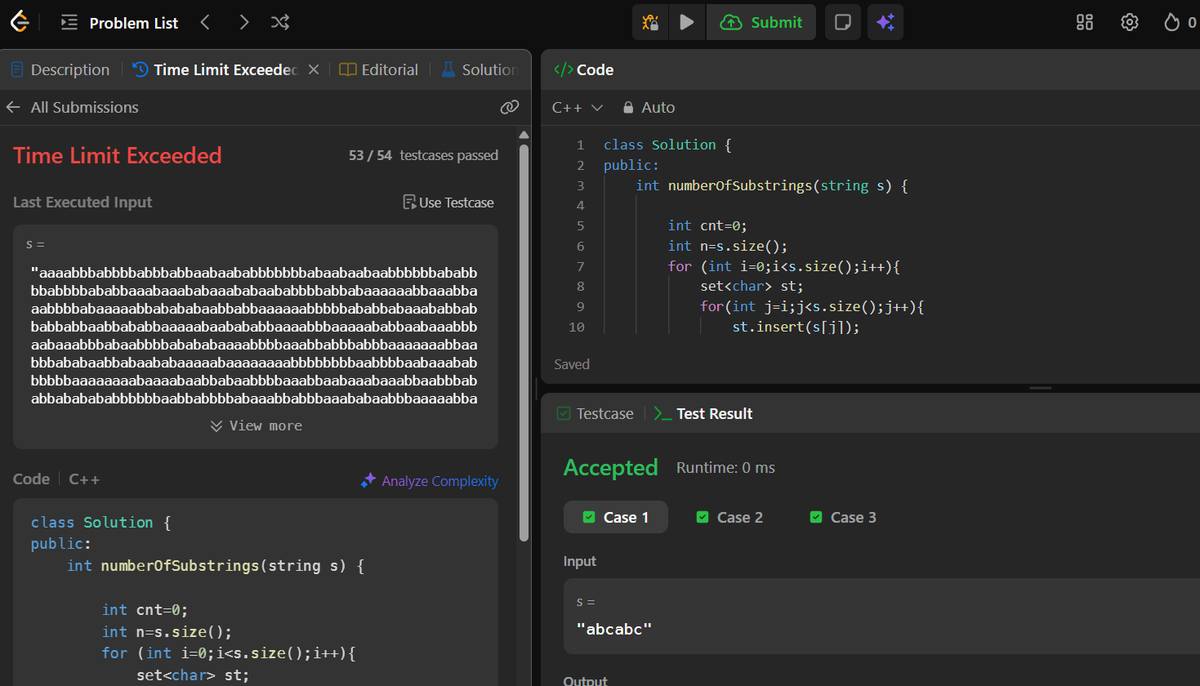Click Analyze Complexity
This screenshot has height=686, width=1200.
coord(429,481)
